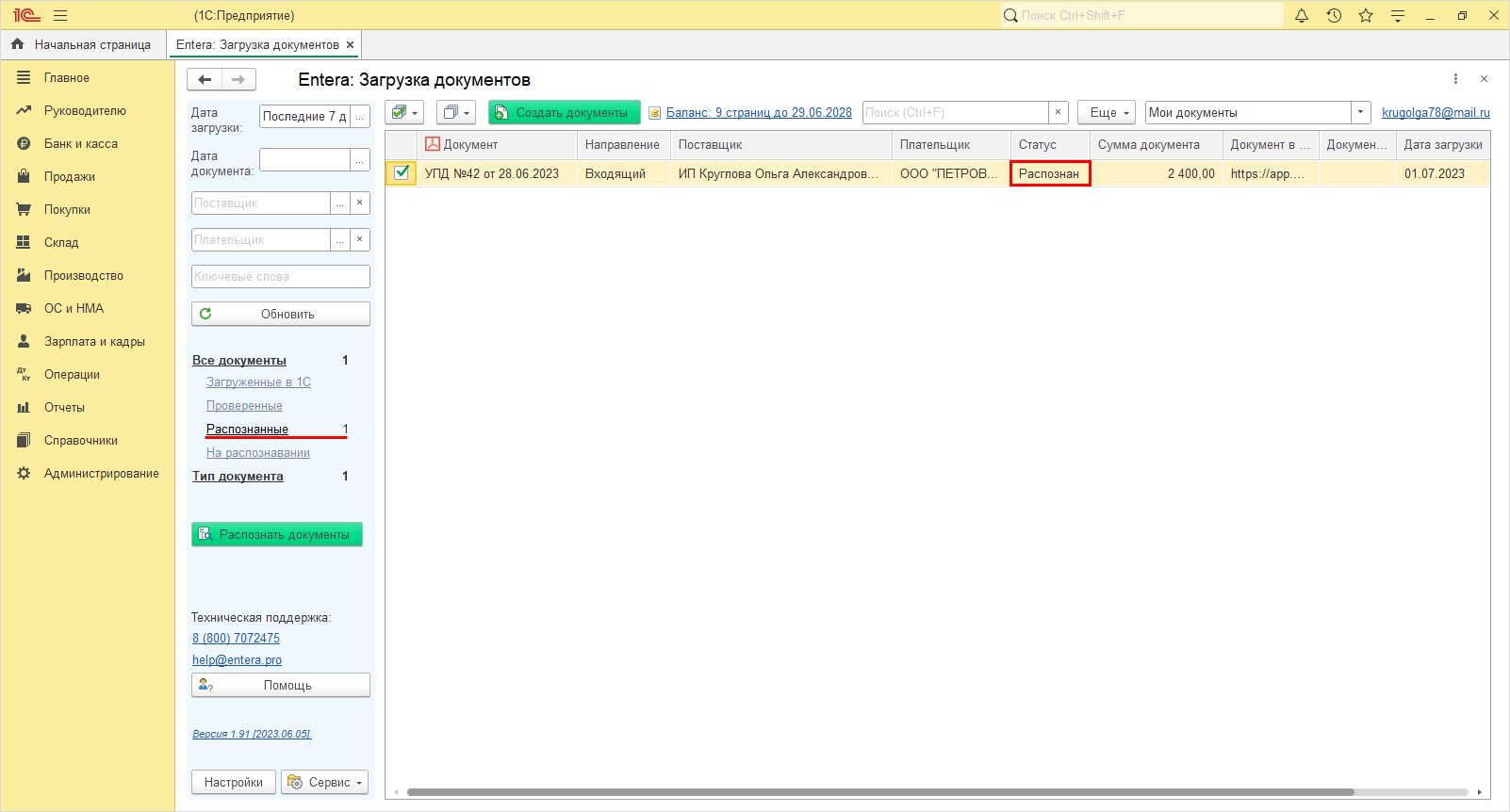Open notifications bell in title bar

pyautogui.click(x=1302, y=16)
